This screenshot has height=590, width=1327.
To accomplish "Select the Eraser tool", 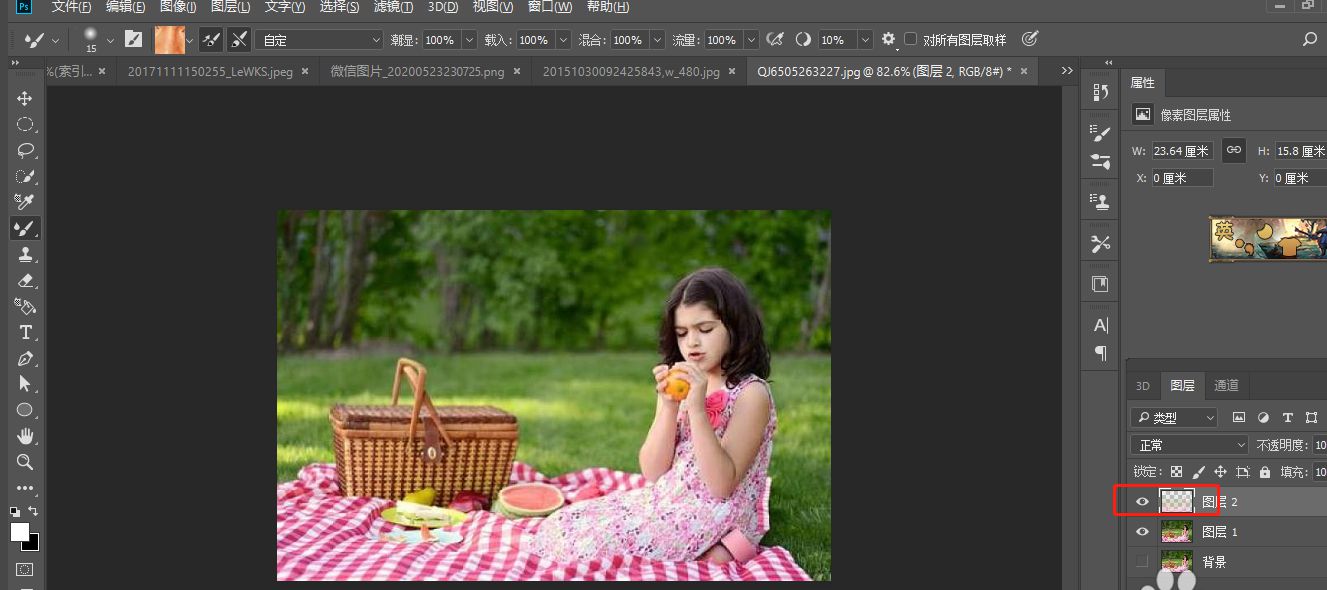I will (25, 280).
